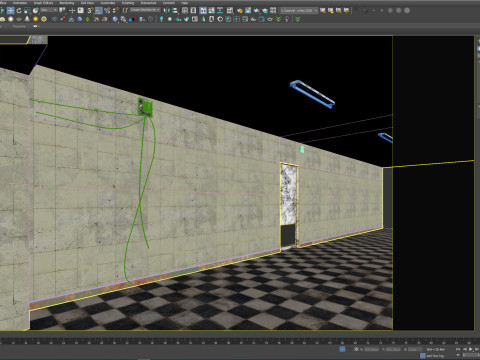This screenshot has width=480, height=360.
Task: Open the Create Selection Set dropdown
Action: click(x=146, y=10)
